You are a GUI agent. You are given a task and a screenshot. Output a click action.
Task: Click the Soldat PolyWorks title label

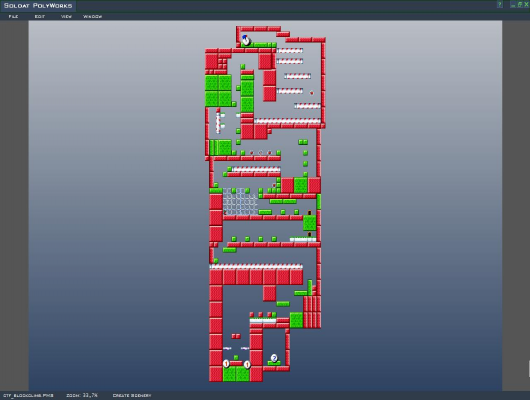pyautogui.click(x=38, y=6)
